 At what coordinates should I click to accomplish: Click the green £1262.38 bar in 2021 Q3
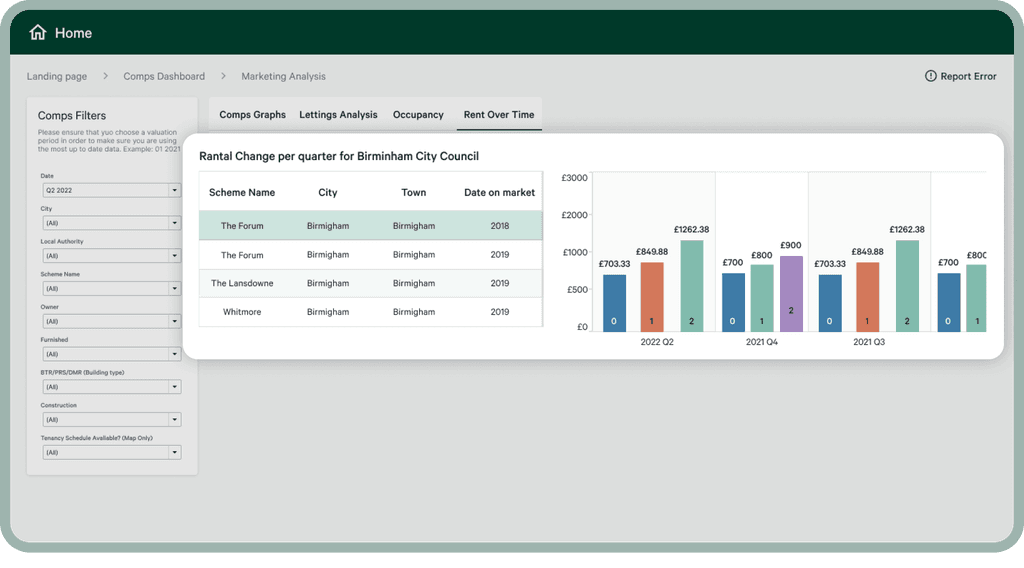tap(907, 286)
